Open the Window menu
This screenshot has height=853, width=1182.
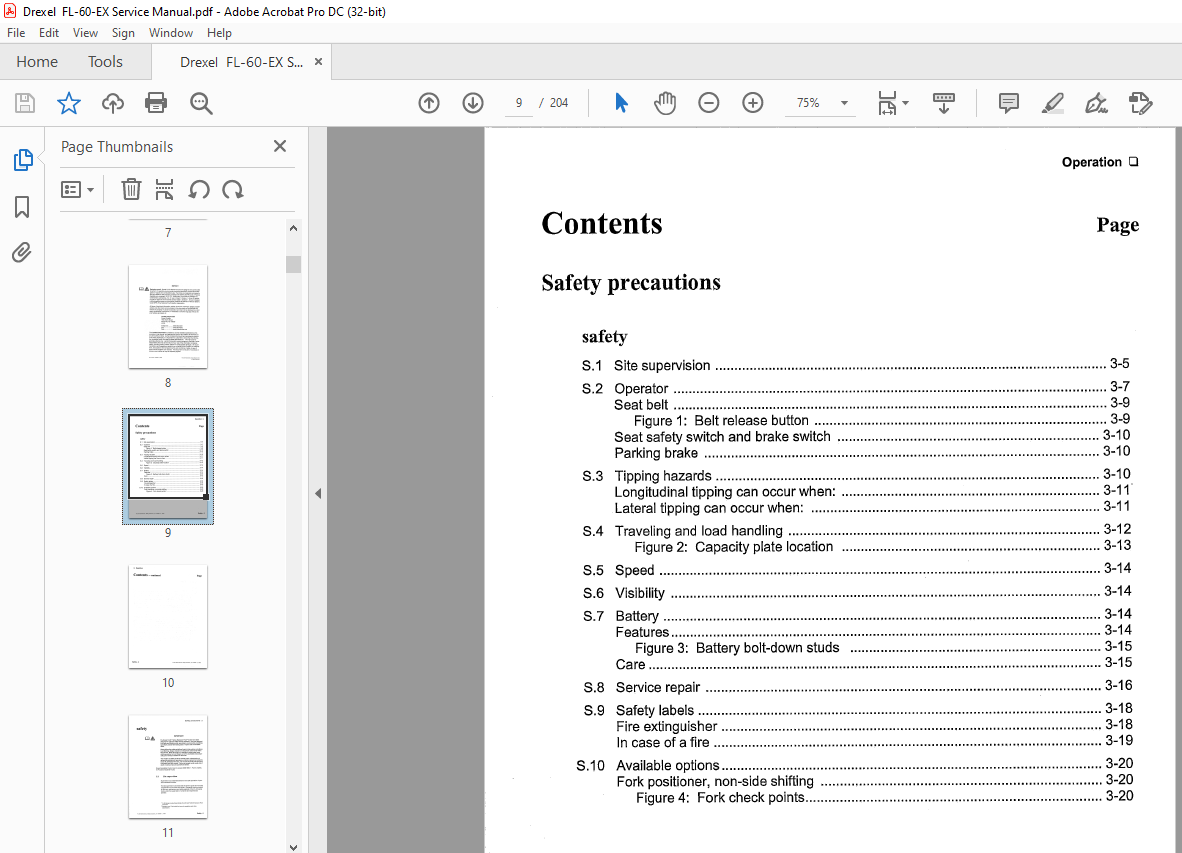click(170, 32)
